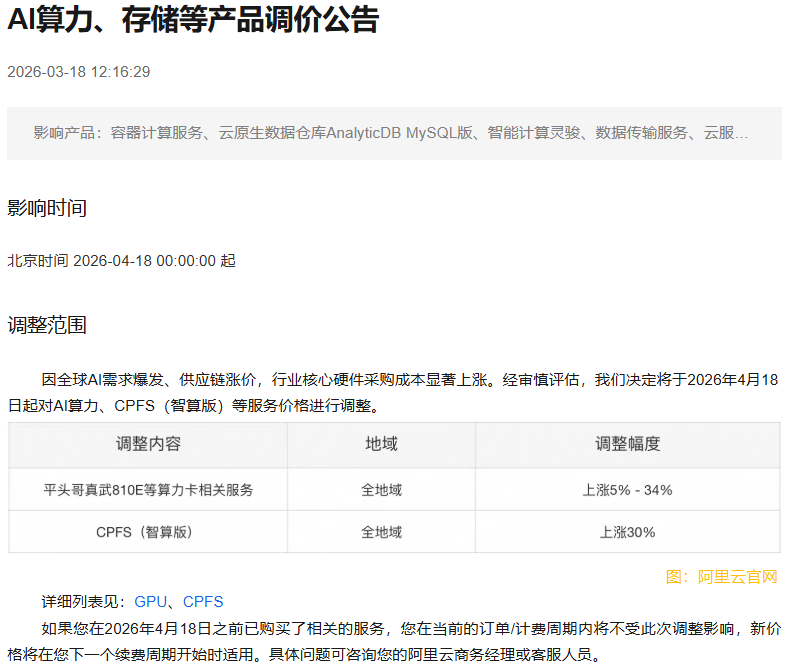Select the 上涨5% - 34% table cell
Screen dimensions: 793x669
click(x=627, y=490)
